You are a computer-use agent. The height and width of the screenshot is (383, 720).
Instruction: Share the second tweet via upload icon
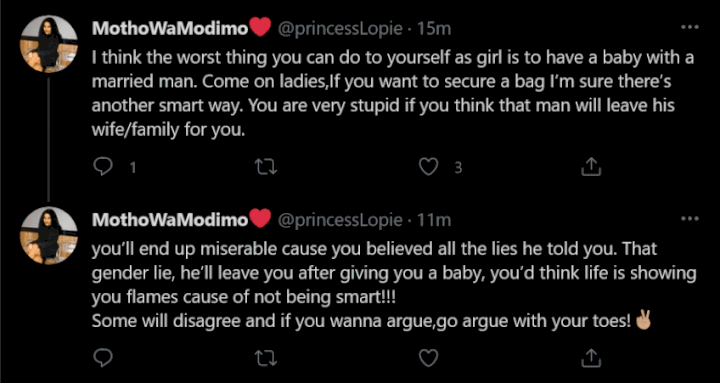(x=591, y=358)
